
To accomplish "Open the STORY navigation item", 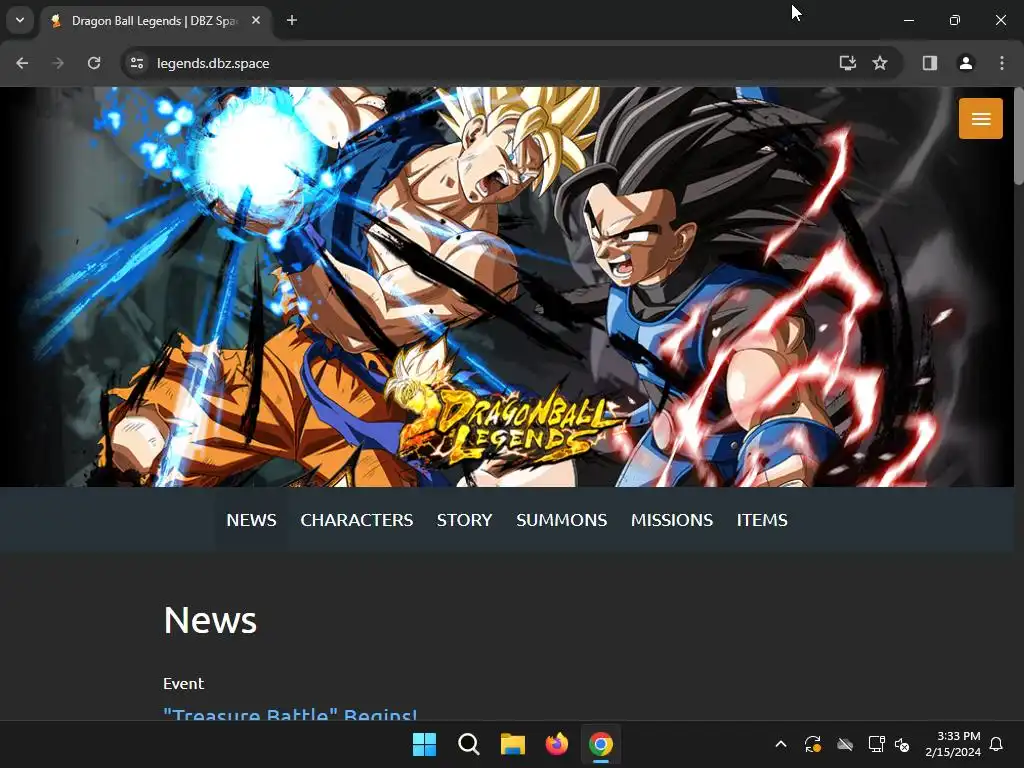I will pos(464,520).
